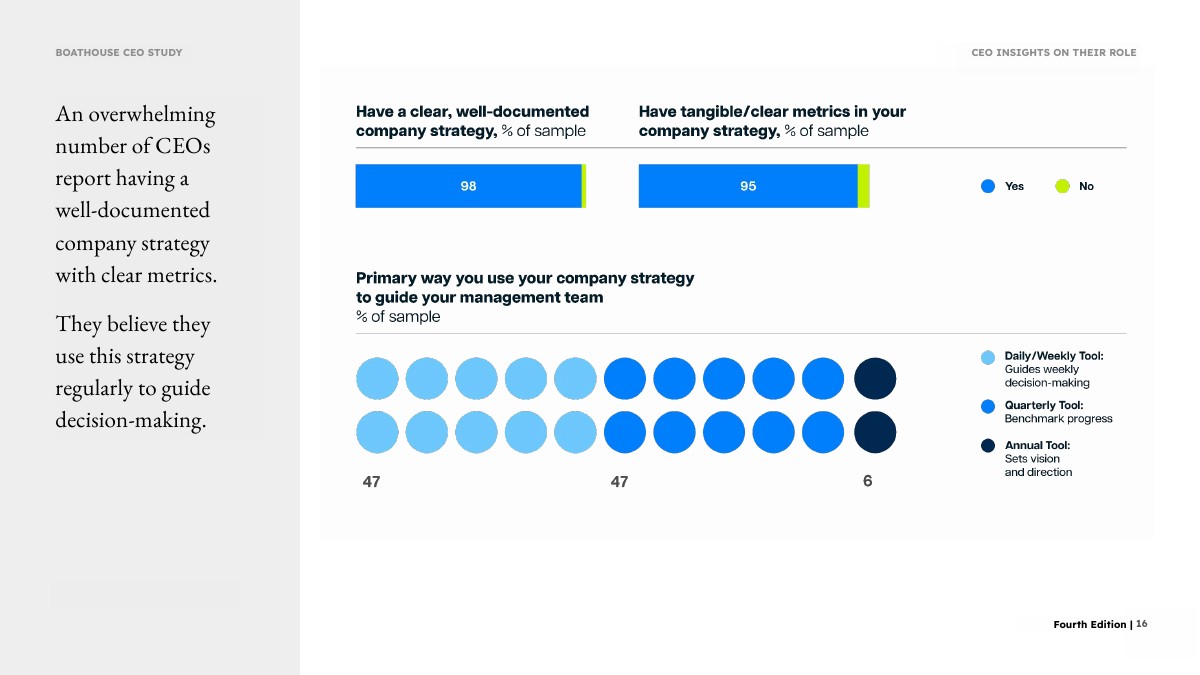The width and height of the screenshot is (1200, 675).
Task: Click the 'Have tangible/clear metrics' chart title
Action: (x=772, y=121)
